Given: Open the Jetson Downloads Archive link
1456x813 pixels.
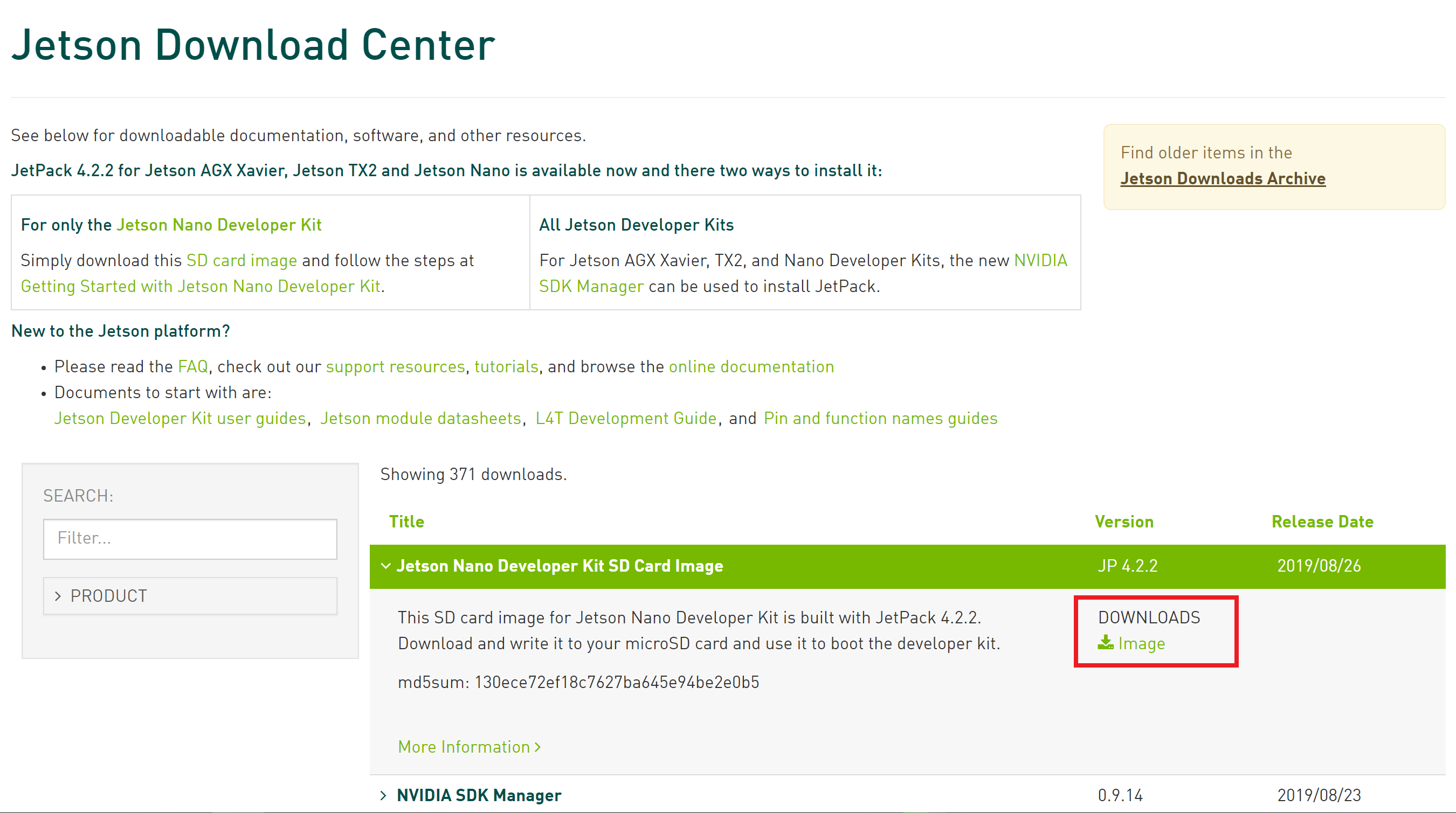Looking at the screenshot, I should click(1223, 178).
